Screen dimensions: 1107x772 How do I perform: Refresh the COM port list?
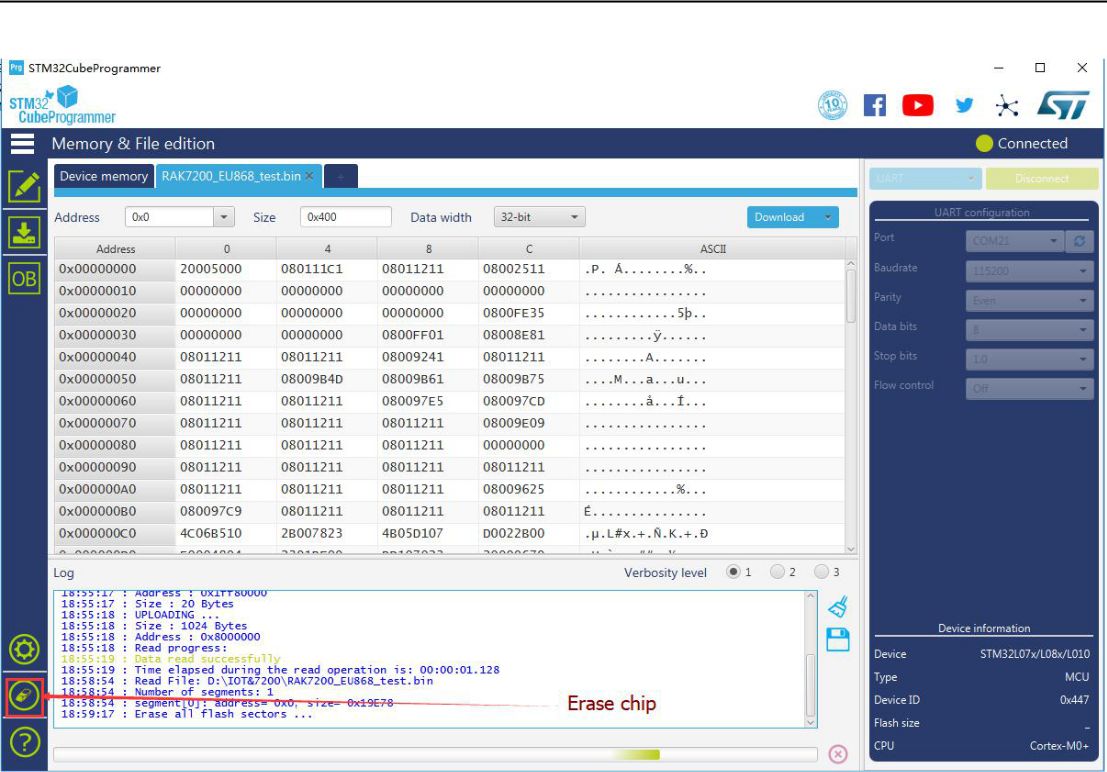tap(1079, 241)
